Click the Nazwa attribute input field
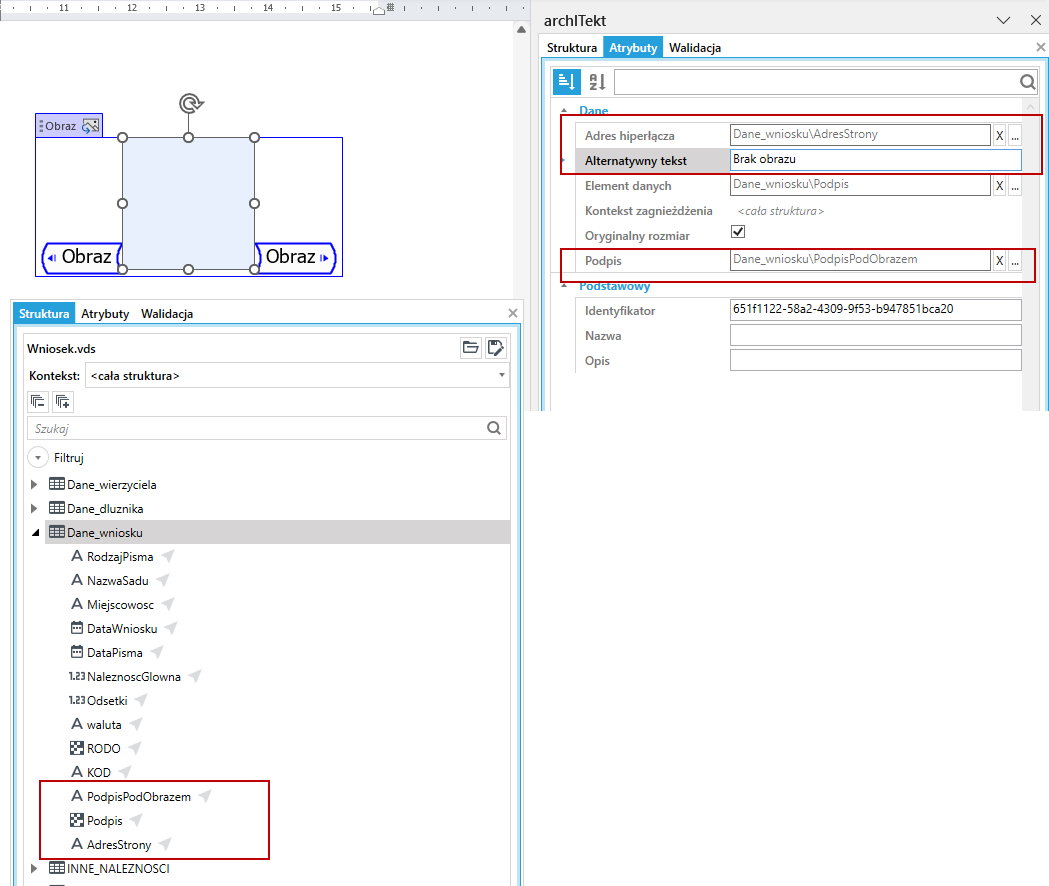The image size is (1049, 886). 876,335
